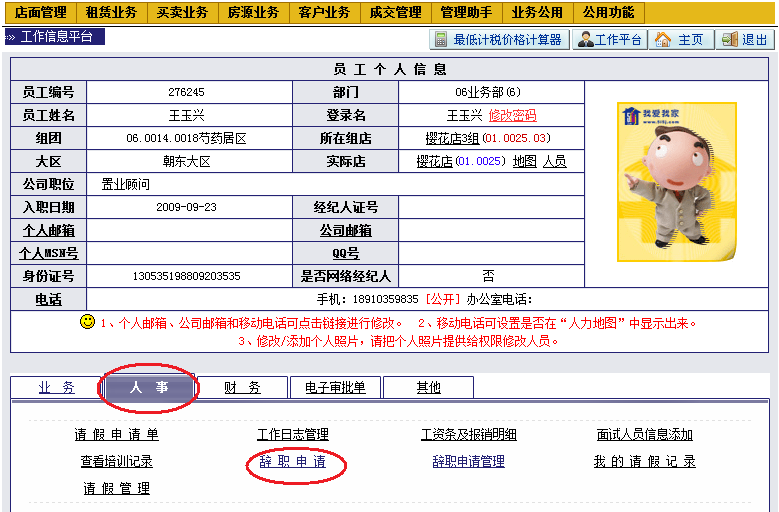This screenshot has width=779, height=512.
Task: Click the house icon beside 主页
Action: click(663, 39)
